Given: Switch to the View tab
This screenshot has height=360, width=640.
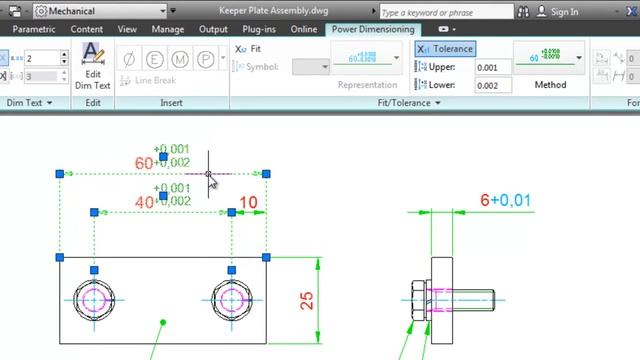Looking at the screenshot, I should pyautogui.click(x=127, y=29).
